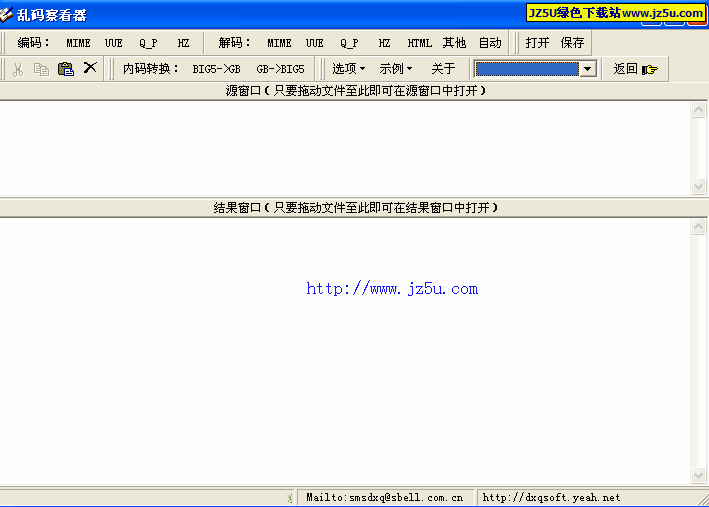Expand the blue combo box arrow
Image resolution: width=709 pixels, height=507 pixels.
pos(588,69)
